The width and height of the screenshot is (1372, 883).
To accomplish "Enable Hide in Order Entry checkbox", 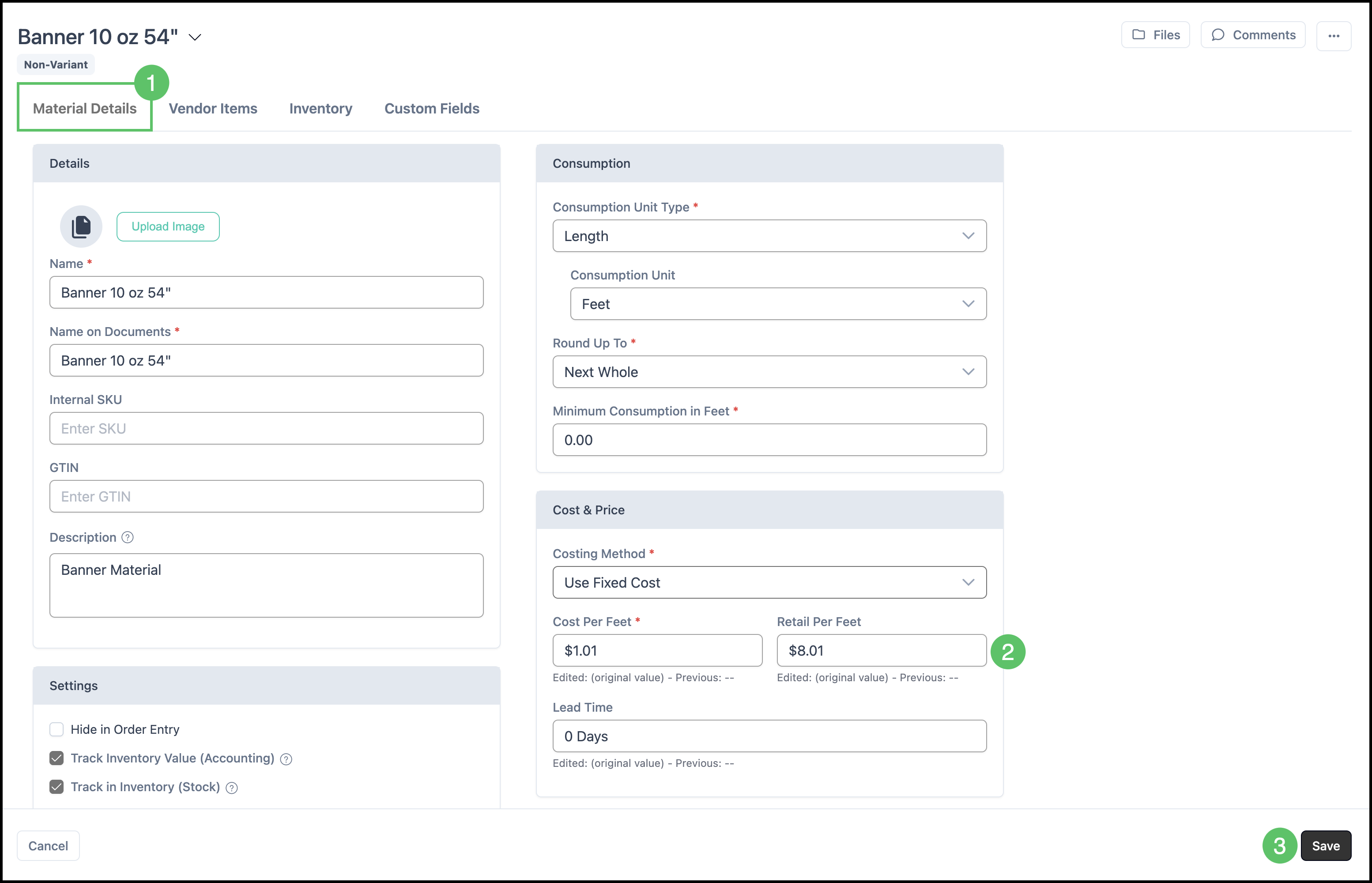I will pyautogui.click(x=56, y=729).
